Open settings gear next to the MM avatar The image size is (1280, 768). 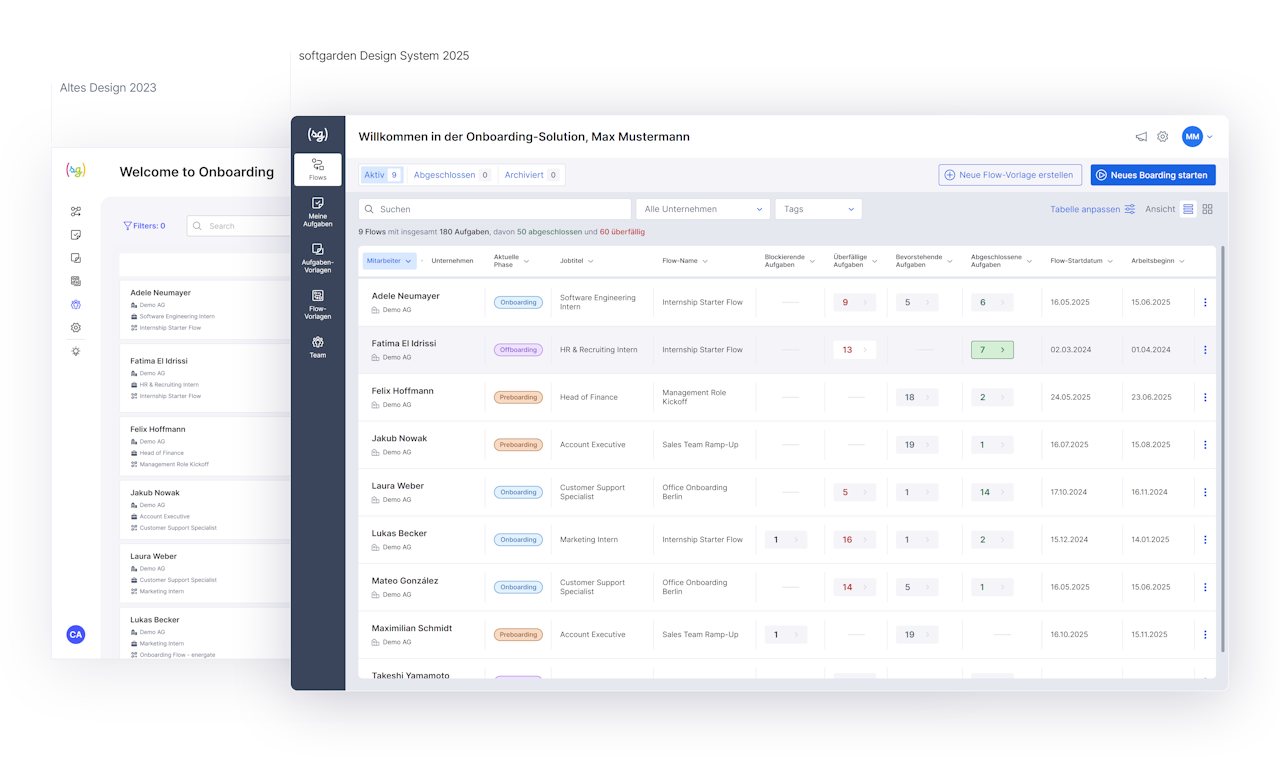(1162, 137)
